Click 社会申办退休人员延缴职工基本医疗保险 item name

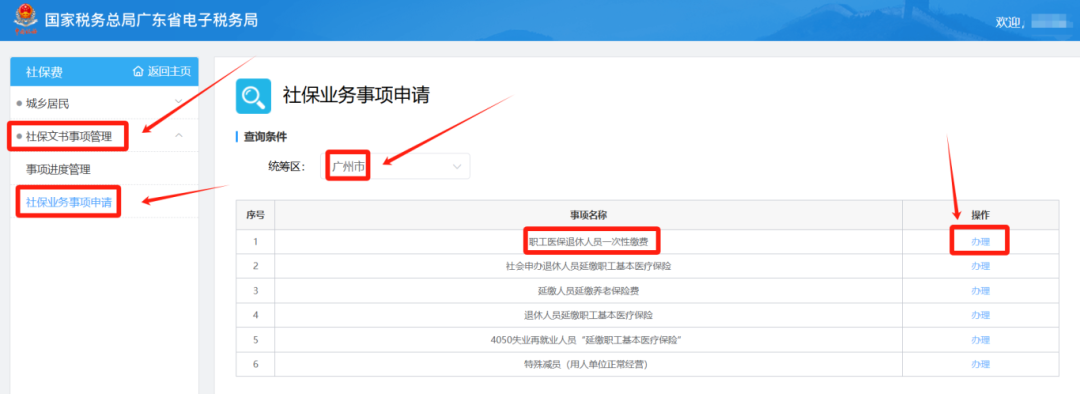(588, 266)
